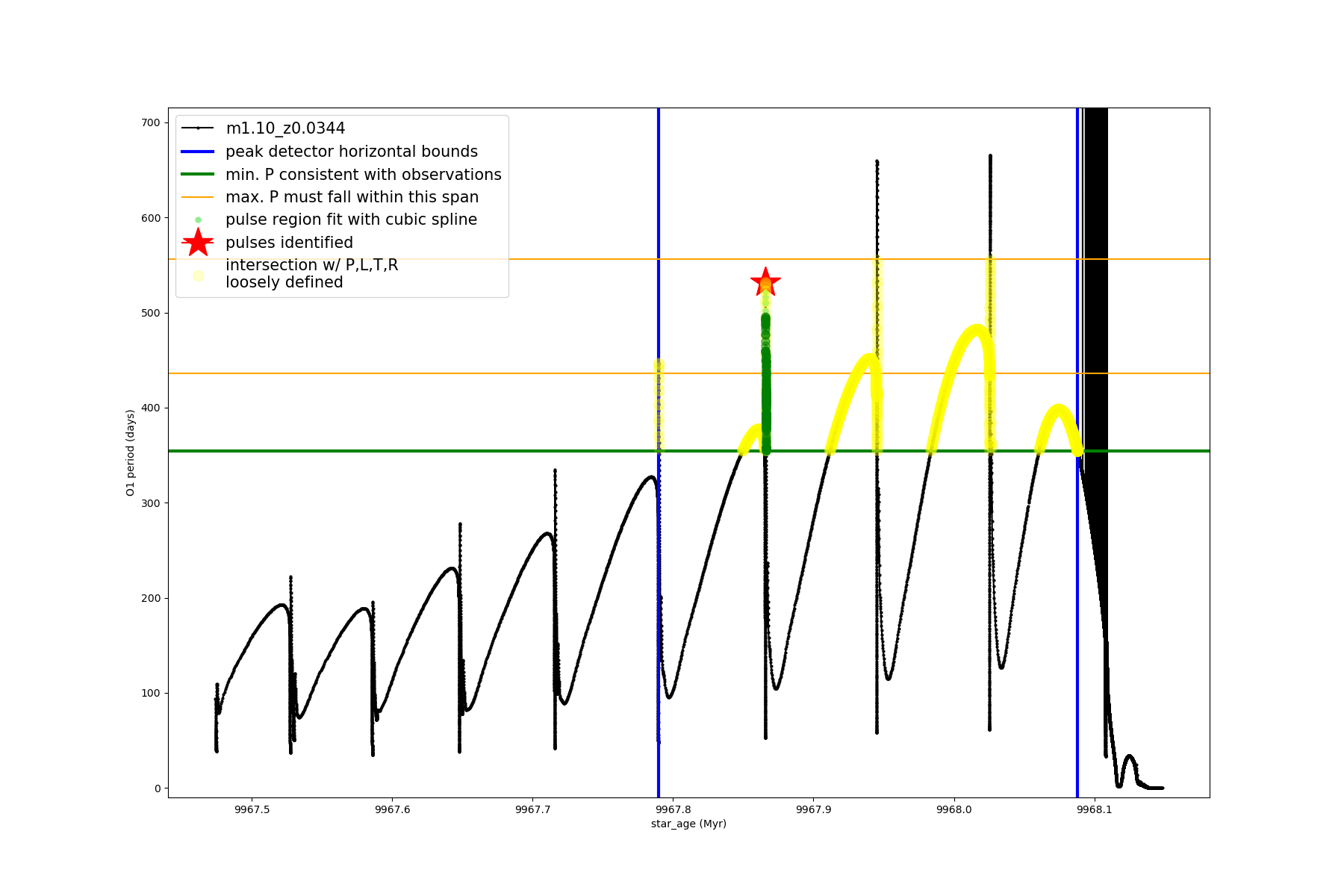Image resolution: width=1344 pixels, height=896 pixels.
Task: Click the 'intersection w/ P,L,T,R' legend text
Action: 311,266
